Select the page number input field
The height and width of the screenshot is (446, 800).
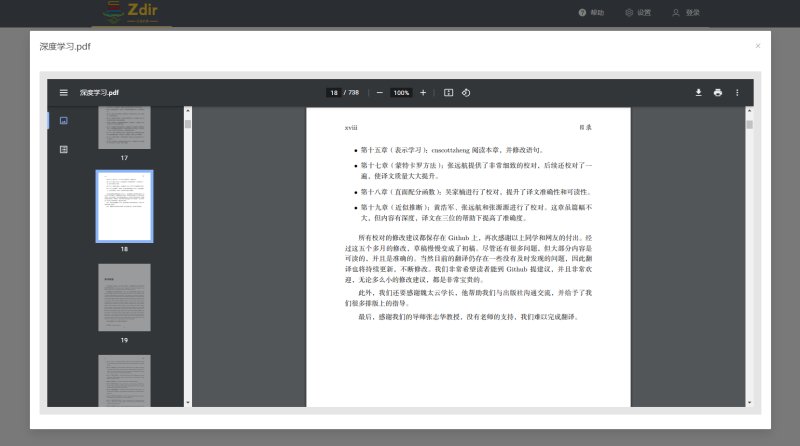tap(334, 92)
